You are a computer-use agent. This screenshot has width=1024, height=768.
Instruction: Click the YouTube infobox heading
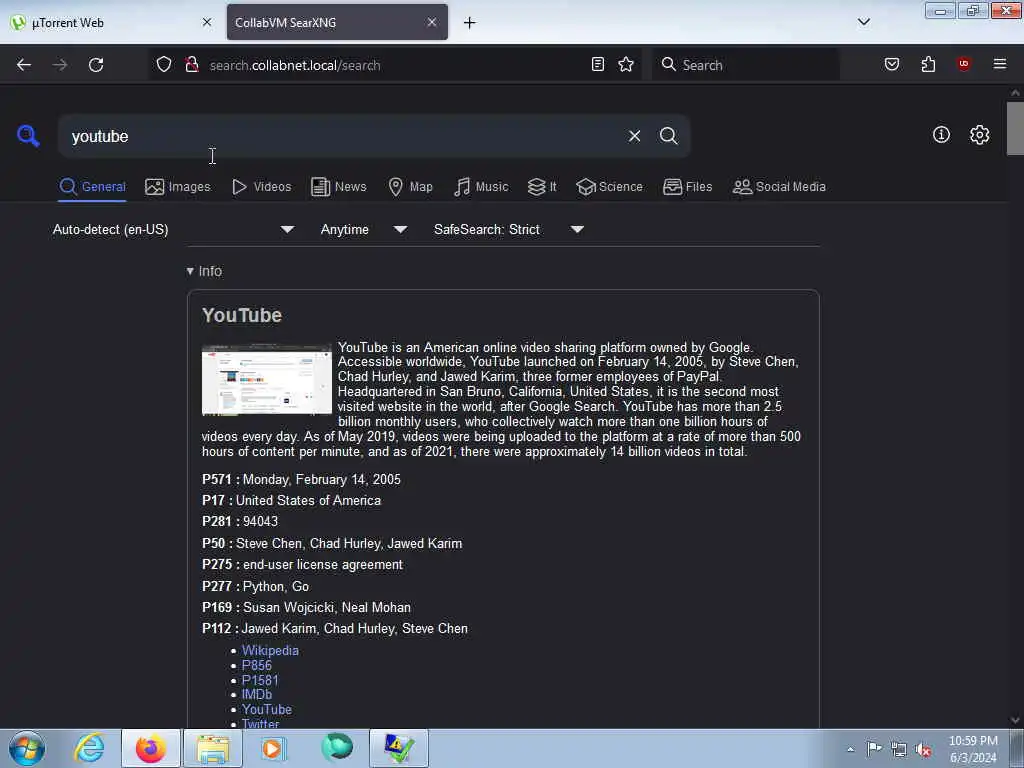coord(242,315)
